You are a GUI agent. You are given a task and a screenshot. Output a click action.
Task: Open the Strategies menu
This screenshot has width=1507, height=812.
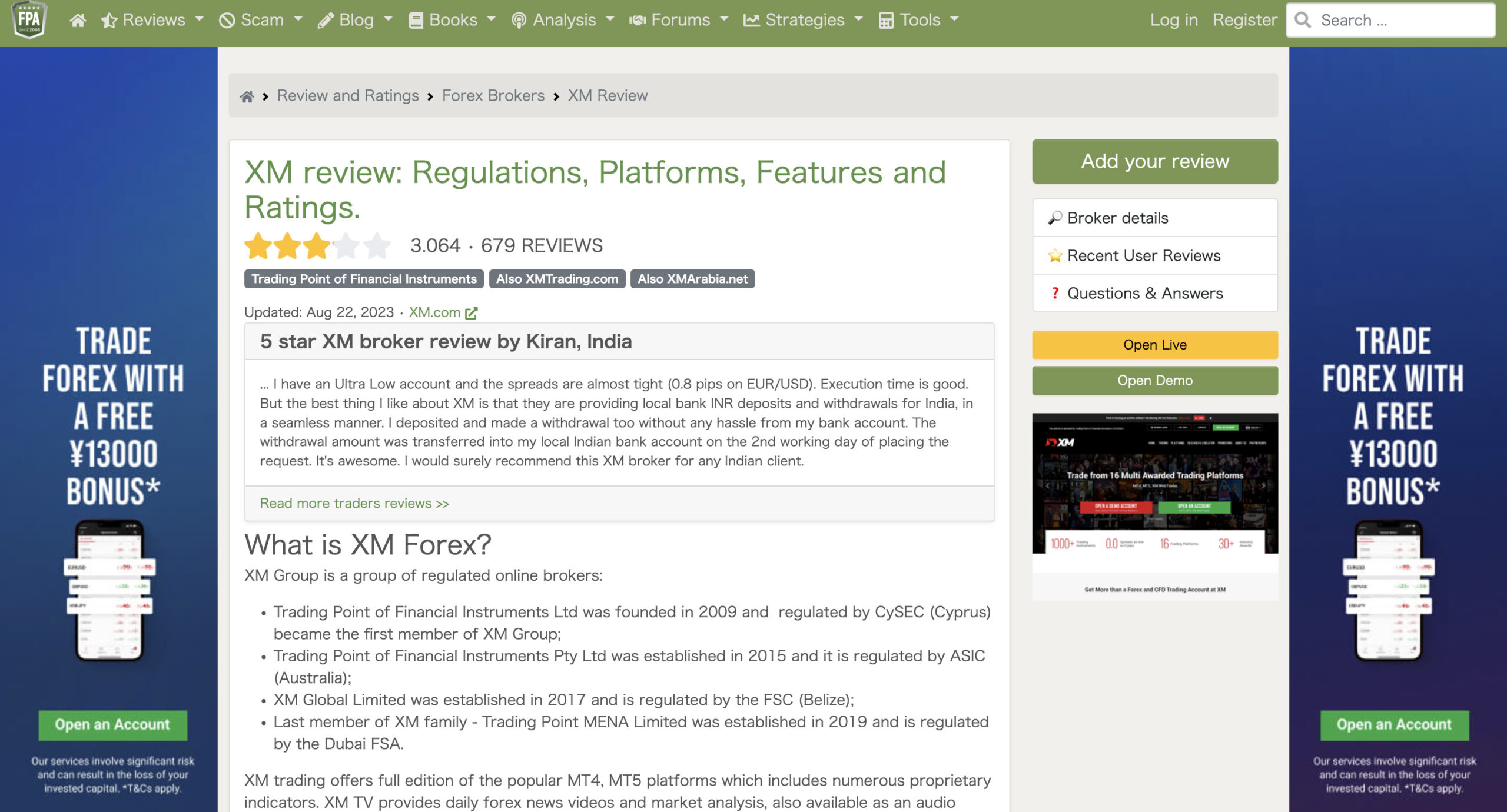pos(804,20)
